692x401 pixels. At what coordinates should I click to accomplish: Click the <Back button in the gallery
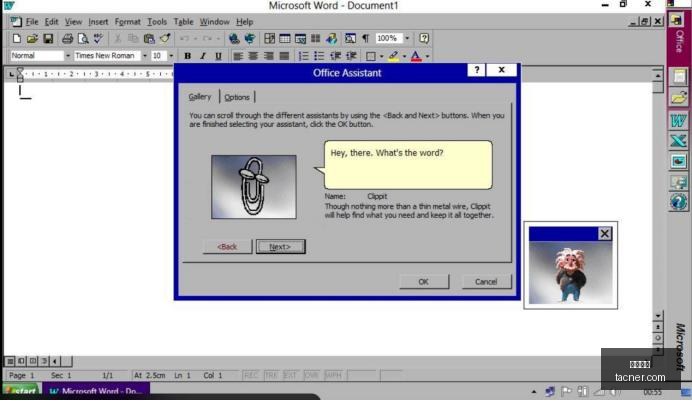[x=227, y=247]
